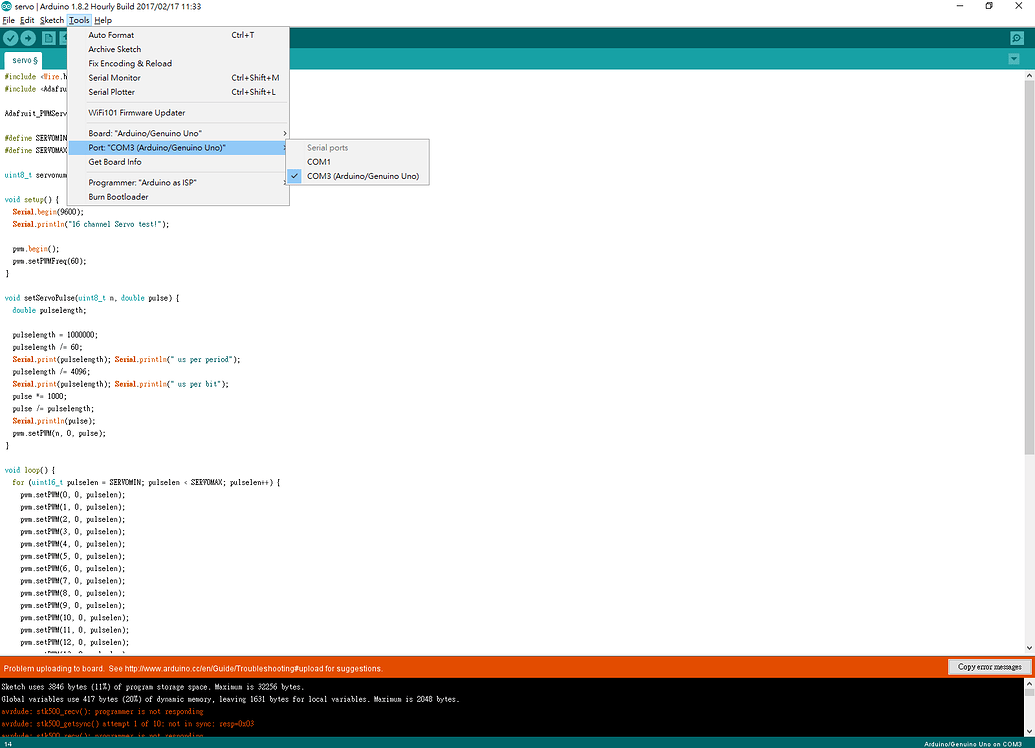Open the File menu
This screenshot has width=1035, height=748.
pos(8,19)
